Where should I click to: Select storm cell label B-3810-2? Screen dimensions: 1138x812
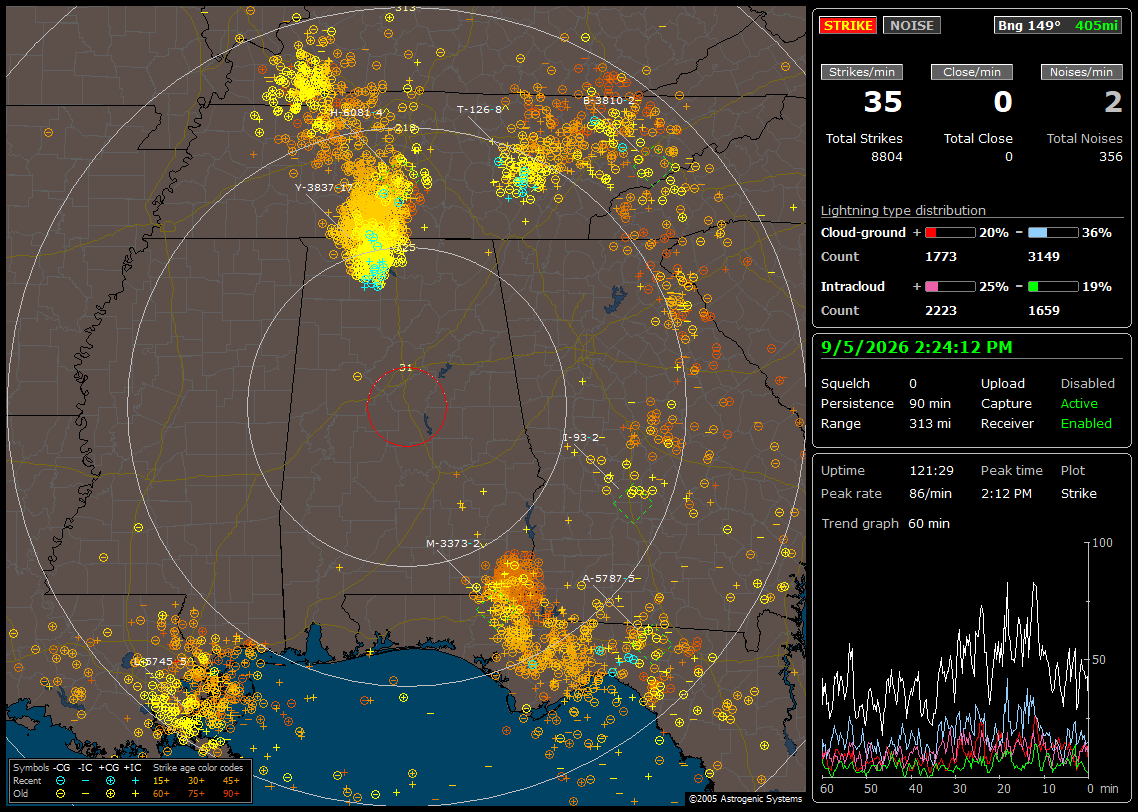[609, 100]
